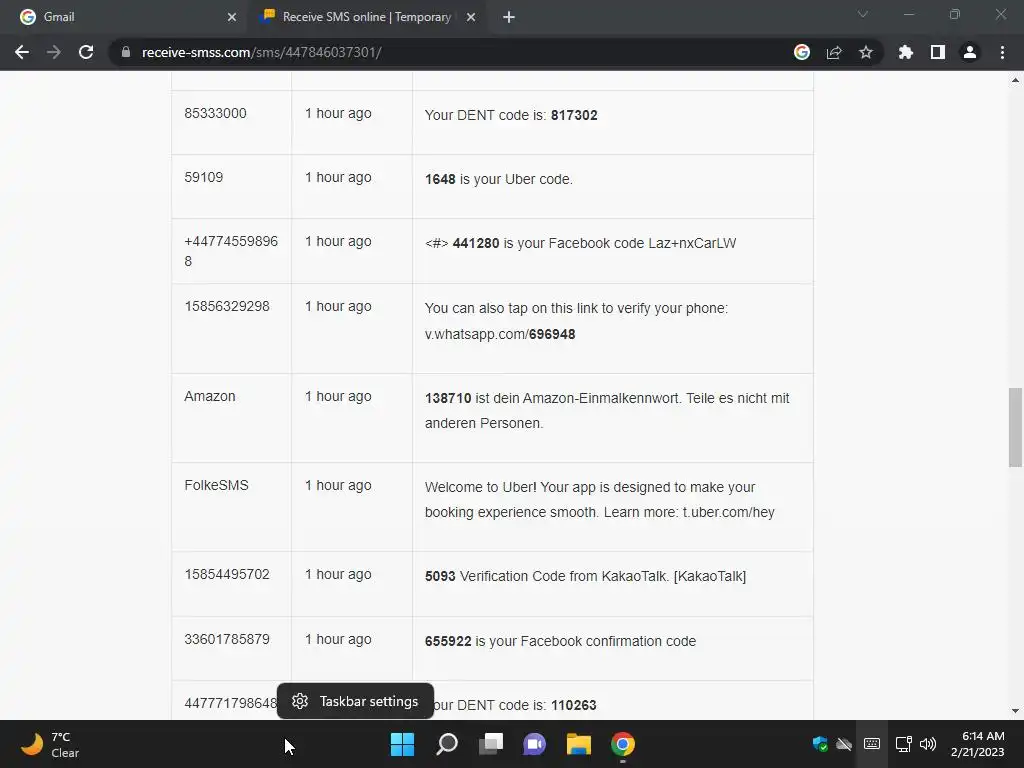Viewport: 1024px width, 768px height.
Task: Select DENT code 817302
Action: (x=574, y=115)
